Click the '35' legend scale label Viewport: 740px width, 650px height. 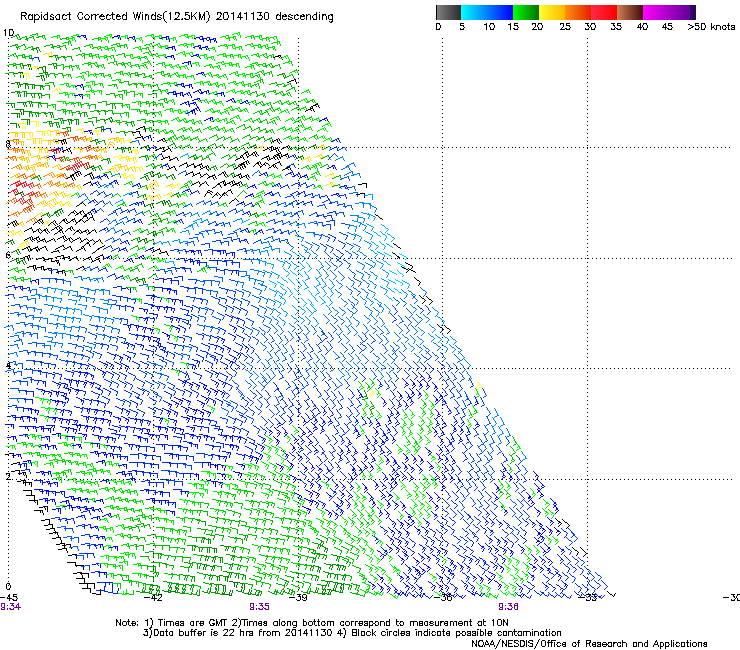[x=616, y=27]
